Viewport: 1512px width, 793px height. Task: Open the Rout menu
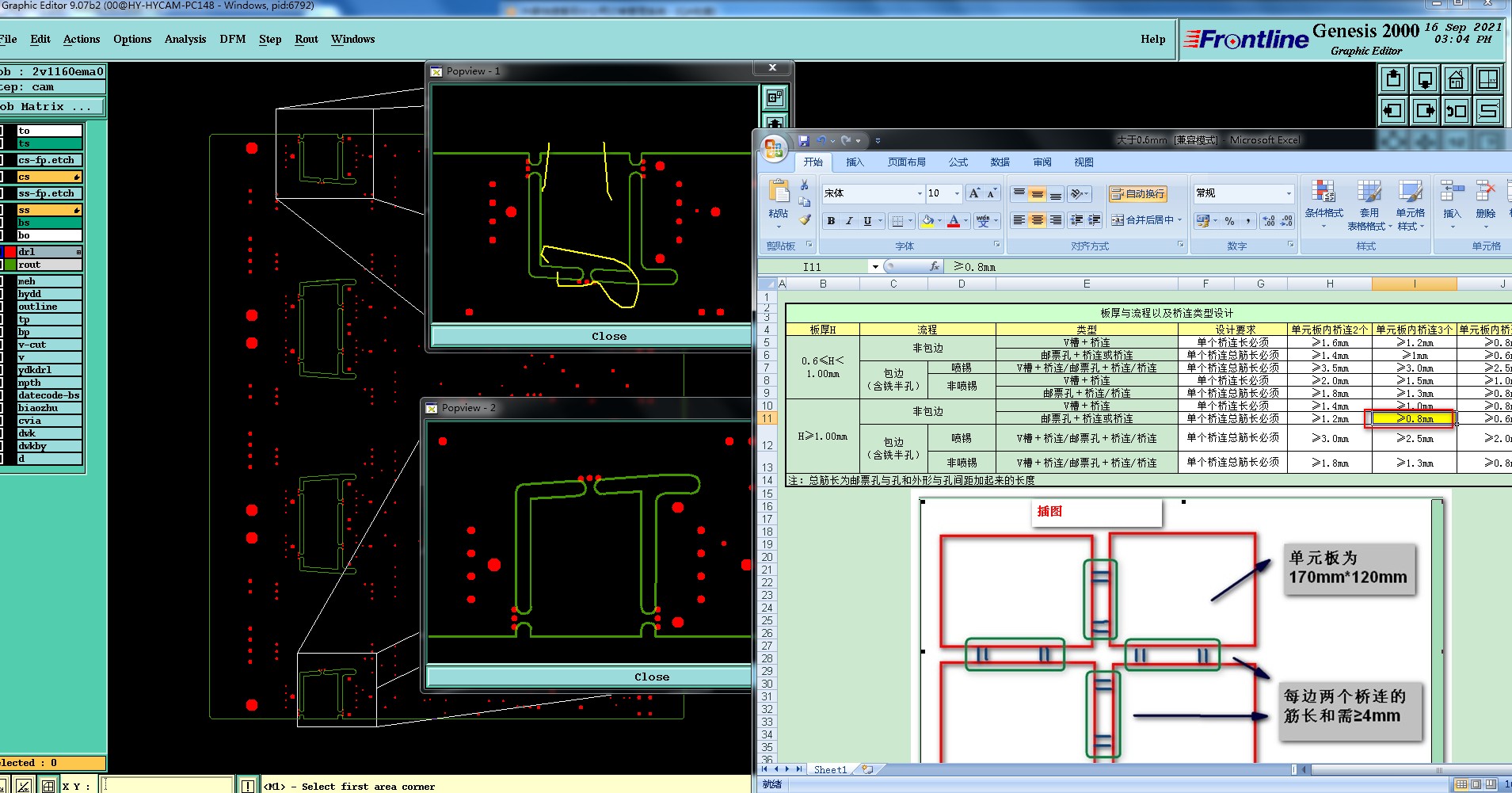[x=307, y=39]
